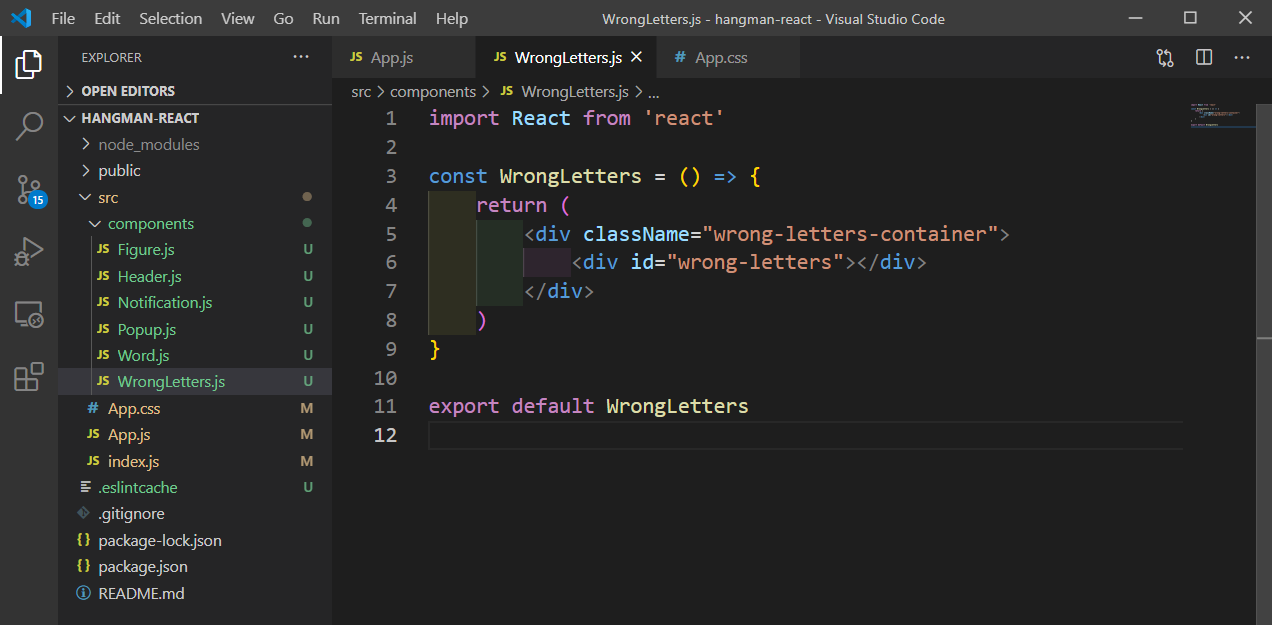Click the components breadcrumb segment
Screen dimensions: 1272x625
coord(433,91)
